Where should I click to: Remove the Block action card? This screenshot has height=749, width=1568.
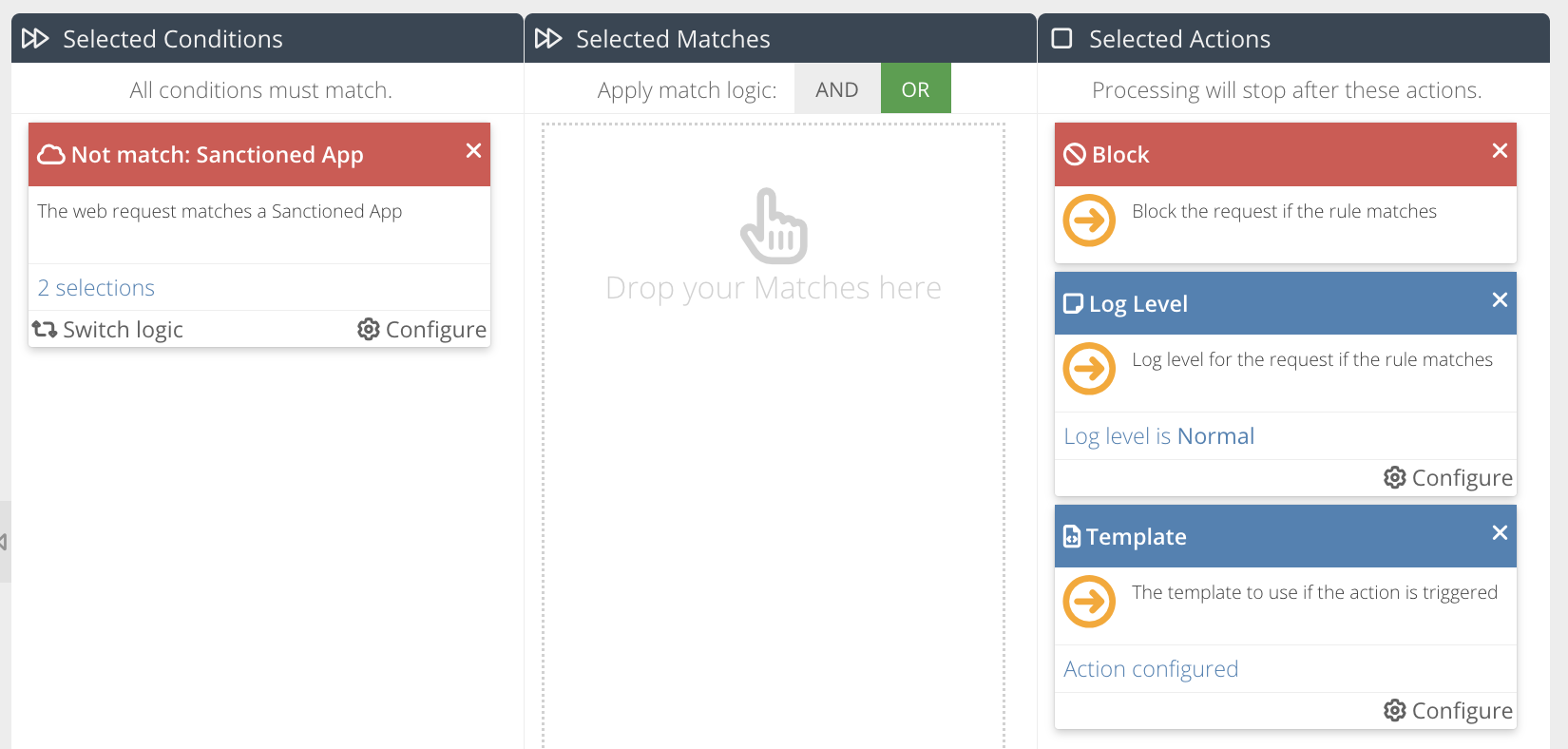click(x=1500, y=151)
